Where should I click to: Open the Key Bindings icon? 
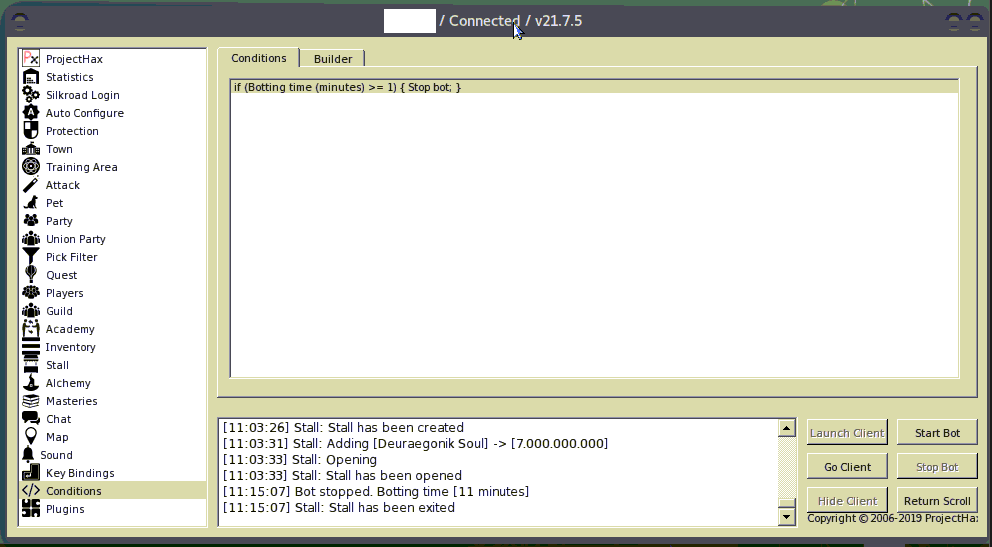(x=31, y=473)
